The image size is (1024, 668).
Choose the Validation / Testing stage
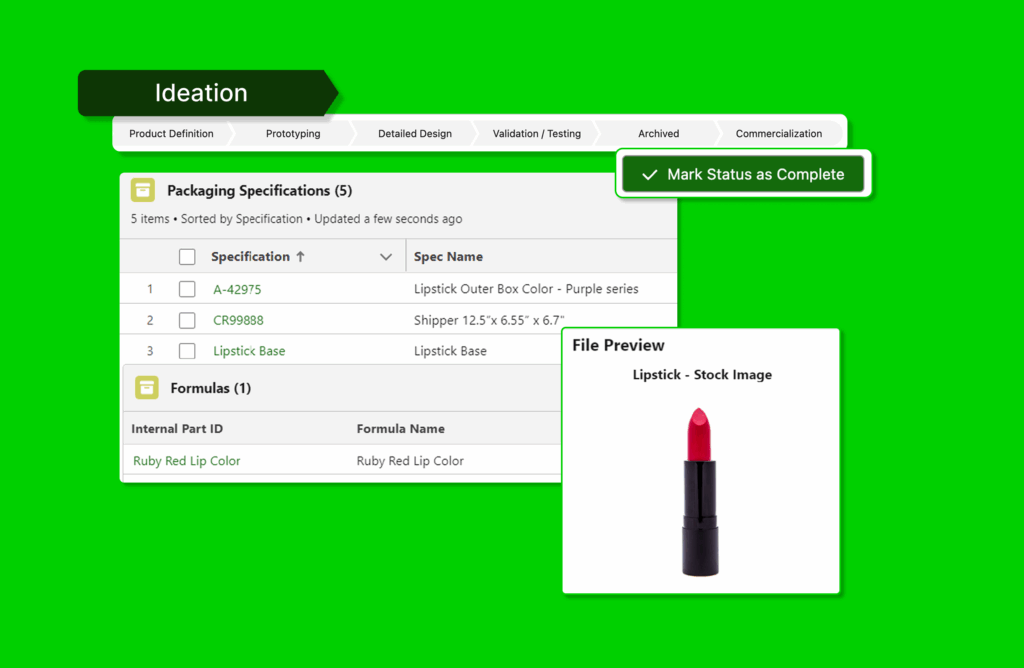point(536,133)
